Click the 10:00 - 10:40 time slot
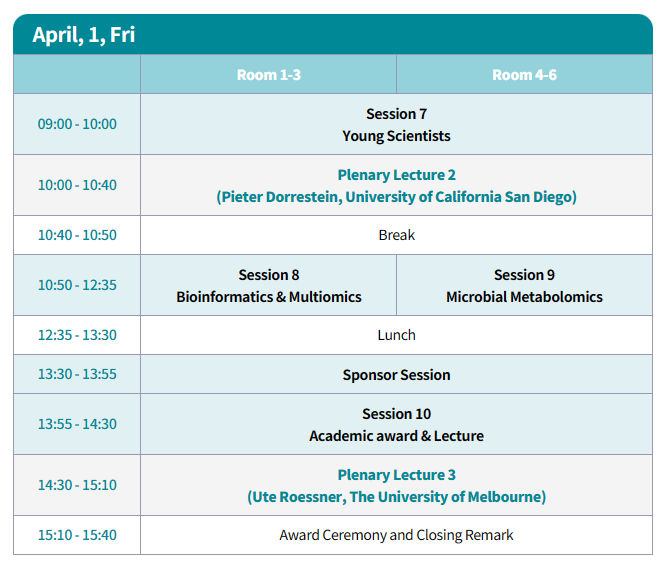Screen dimensions: 670x584 (x=77, y=185)
